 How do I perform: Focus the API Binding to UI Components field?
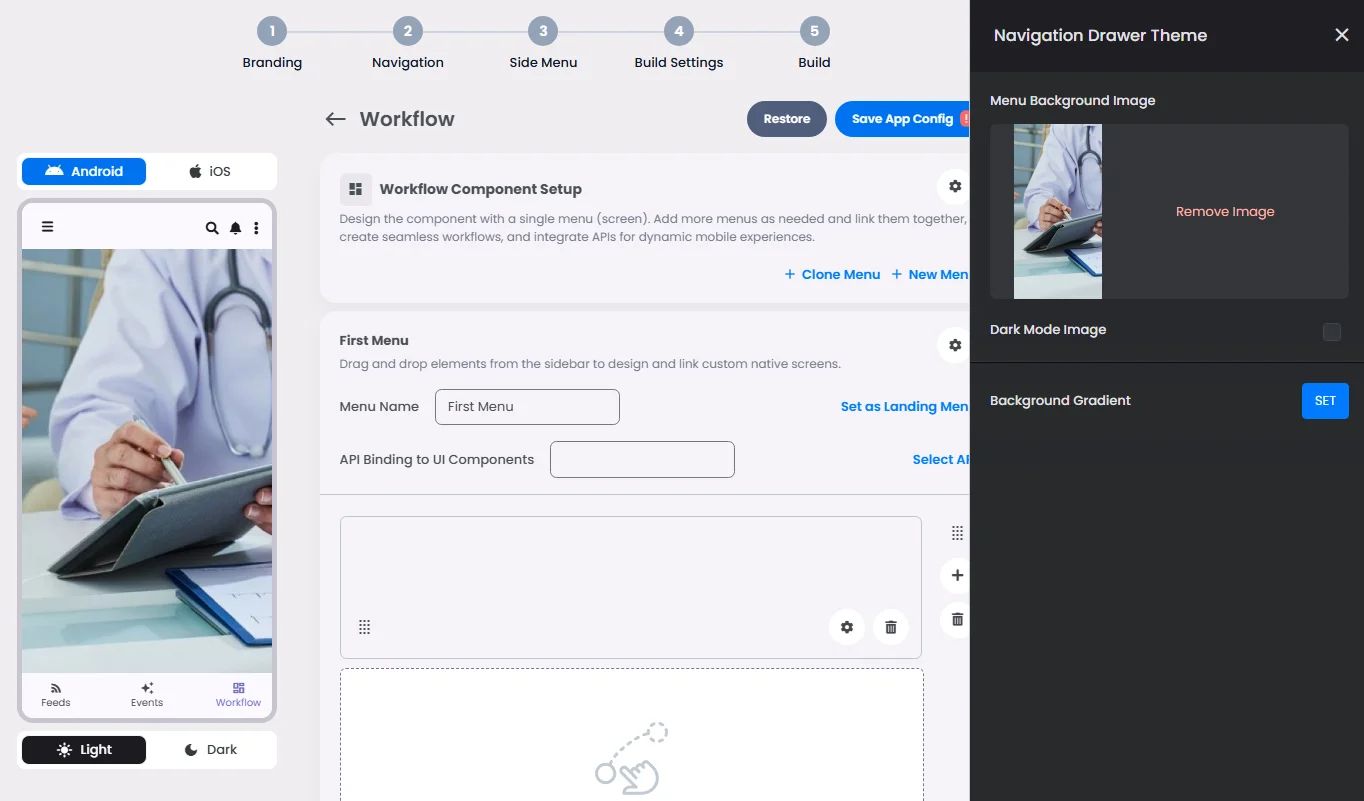(x=642, y=460)
